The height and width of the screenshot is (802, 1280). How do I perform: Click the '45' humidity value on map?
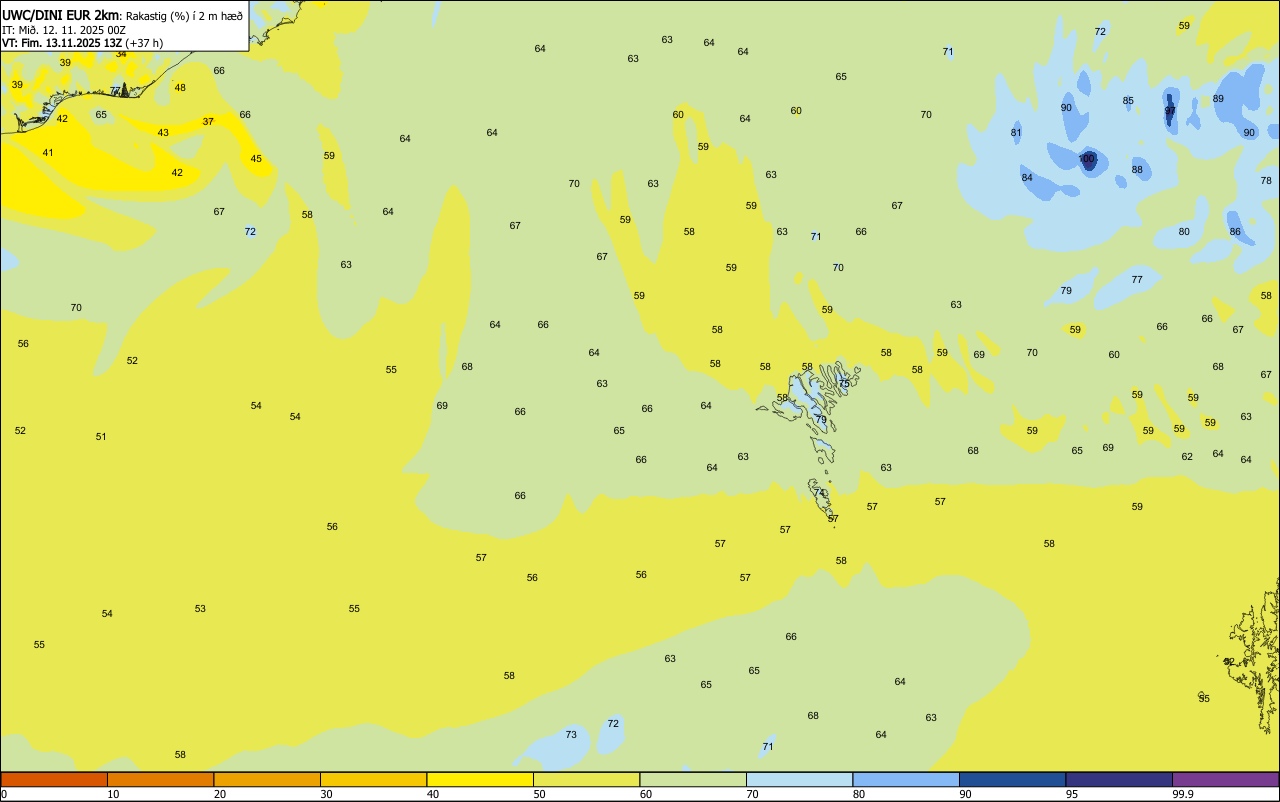pyautogui.click(x=256, y=159)
